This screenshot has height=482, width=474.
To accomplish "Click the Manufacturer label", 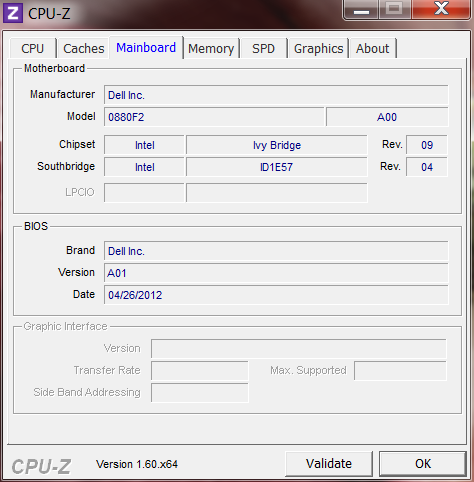I will 63,94.
